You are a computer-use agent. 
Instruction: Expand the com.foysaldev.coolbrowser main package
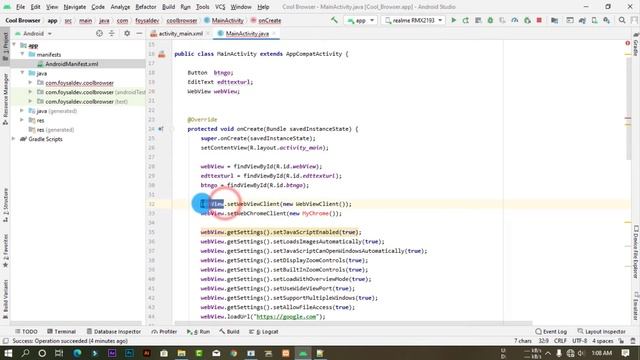30,82
